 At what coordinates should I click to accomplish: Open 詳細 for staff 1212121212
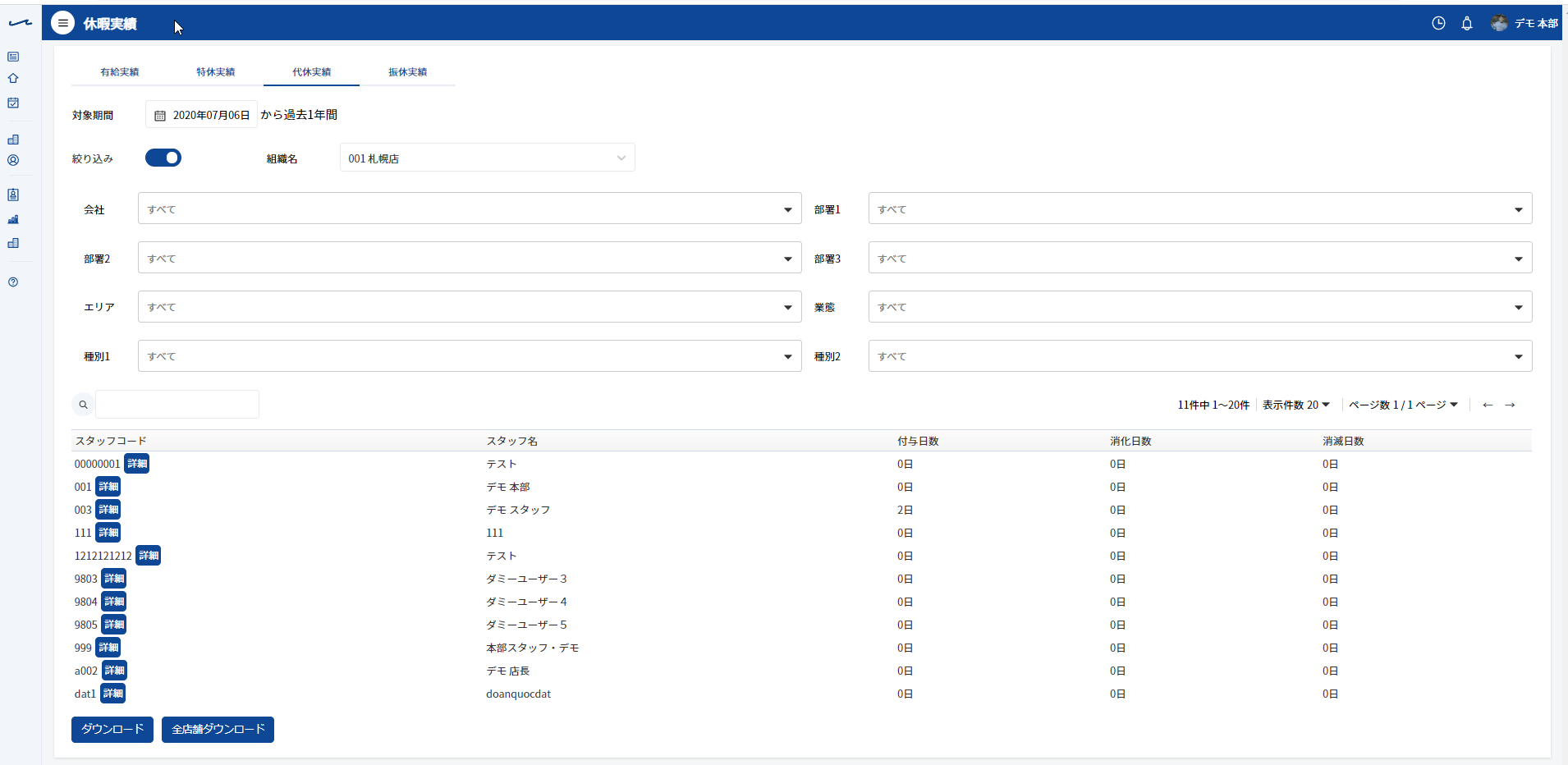149,556
